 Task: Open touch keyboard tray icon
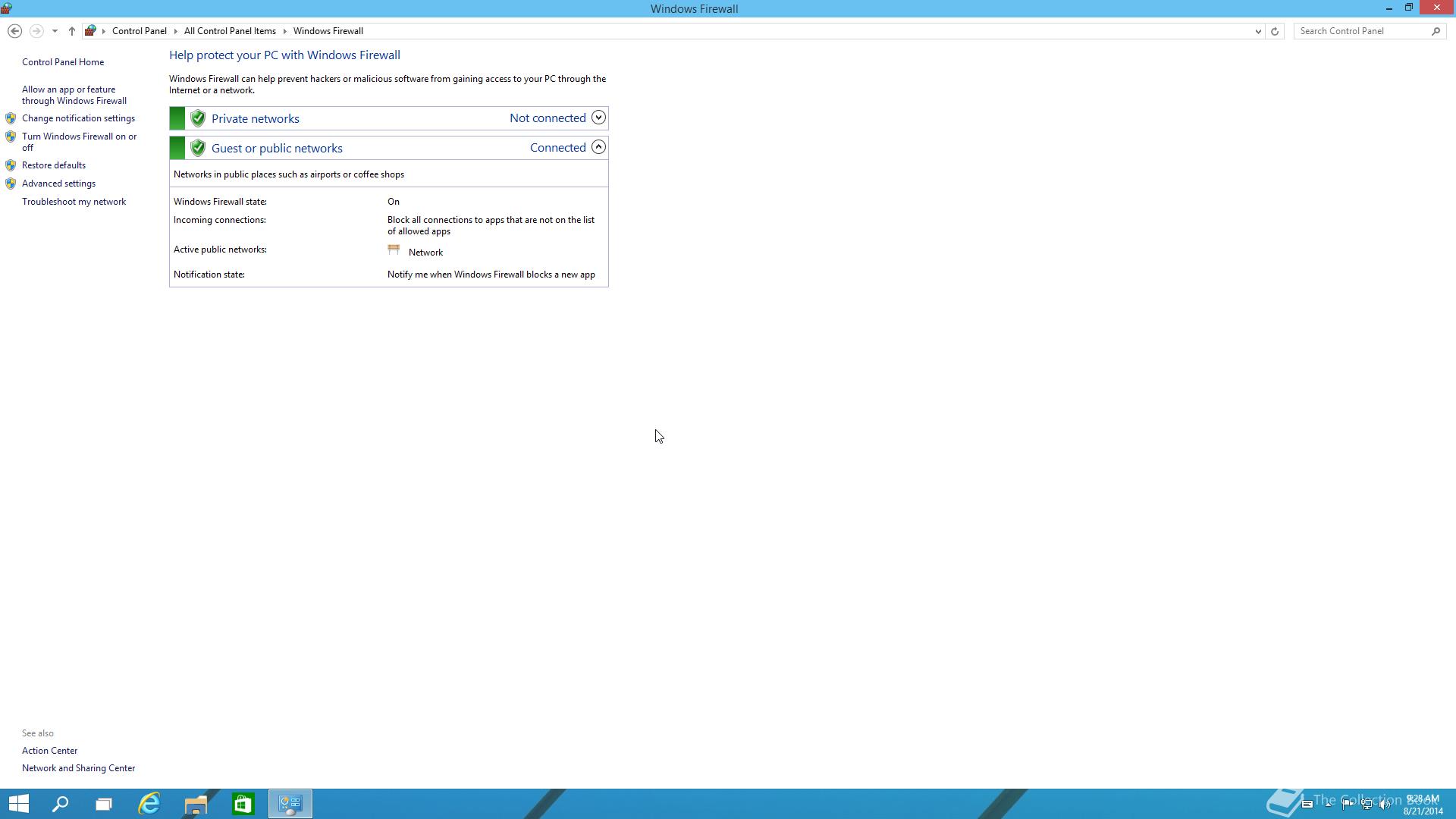pos(1307,805)
